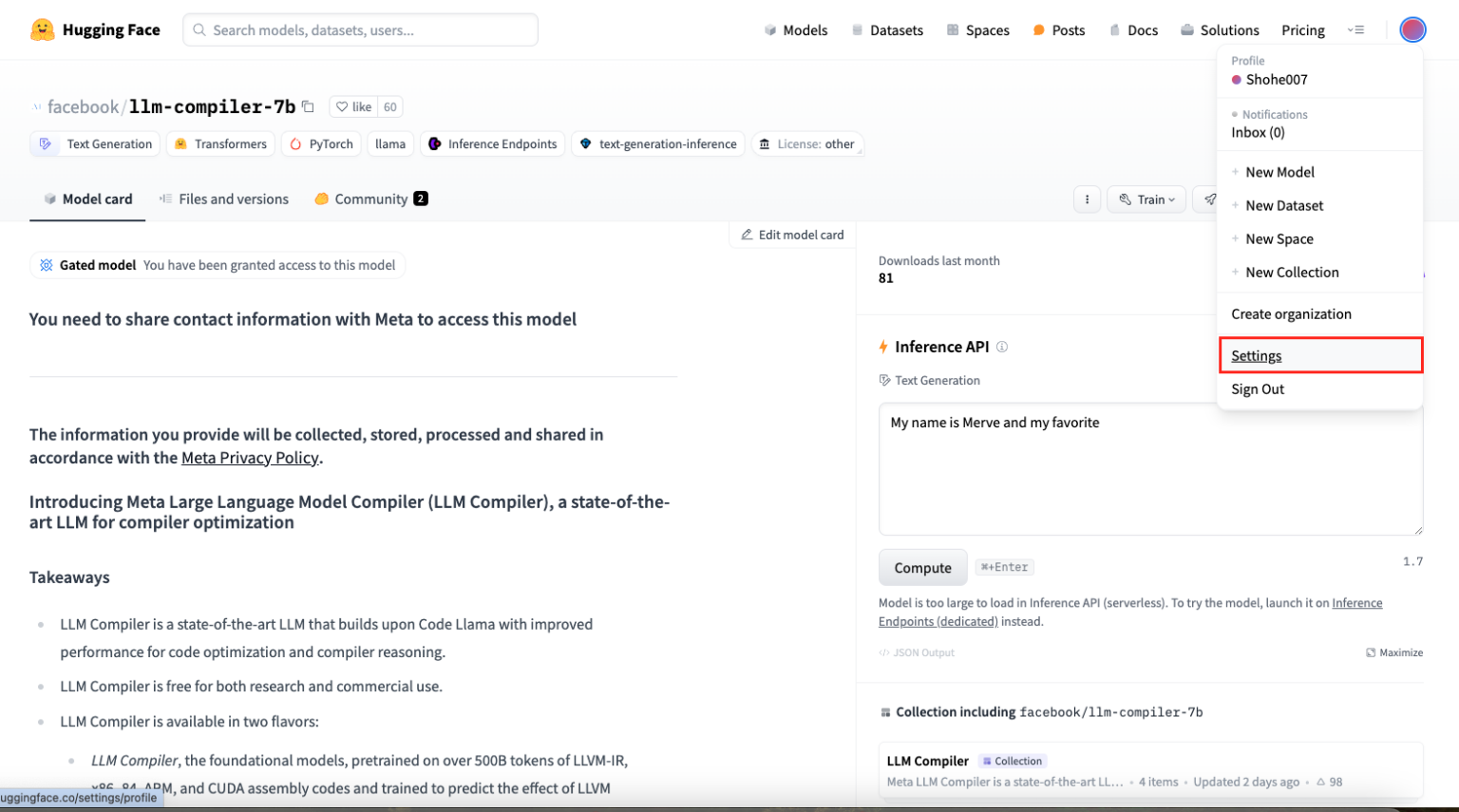Screen dimensions: 1459x812
Task: Switch to the Files and versions tab
Action: (233, 198)
